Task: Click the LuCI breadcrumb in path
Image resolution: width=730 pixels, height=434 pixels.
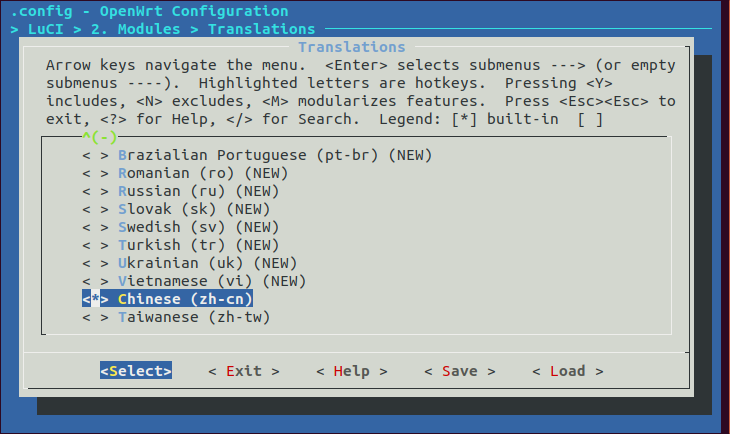Action: pyautogui.click(x=46, y=29)
